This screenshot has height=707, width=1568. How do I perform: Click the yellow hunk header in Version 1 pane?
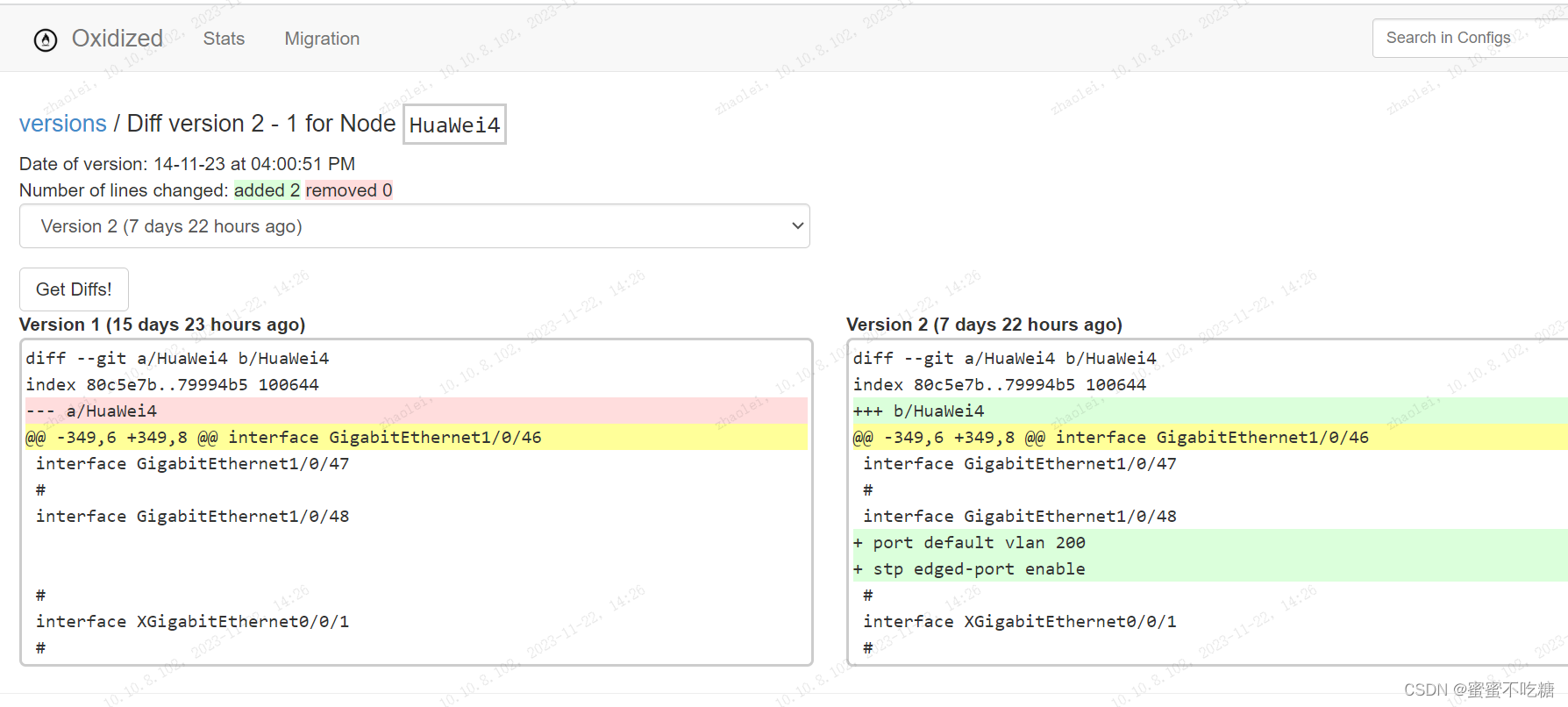point(417,437)
